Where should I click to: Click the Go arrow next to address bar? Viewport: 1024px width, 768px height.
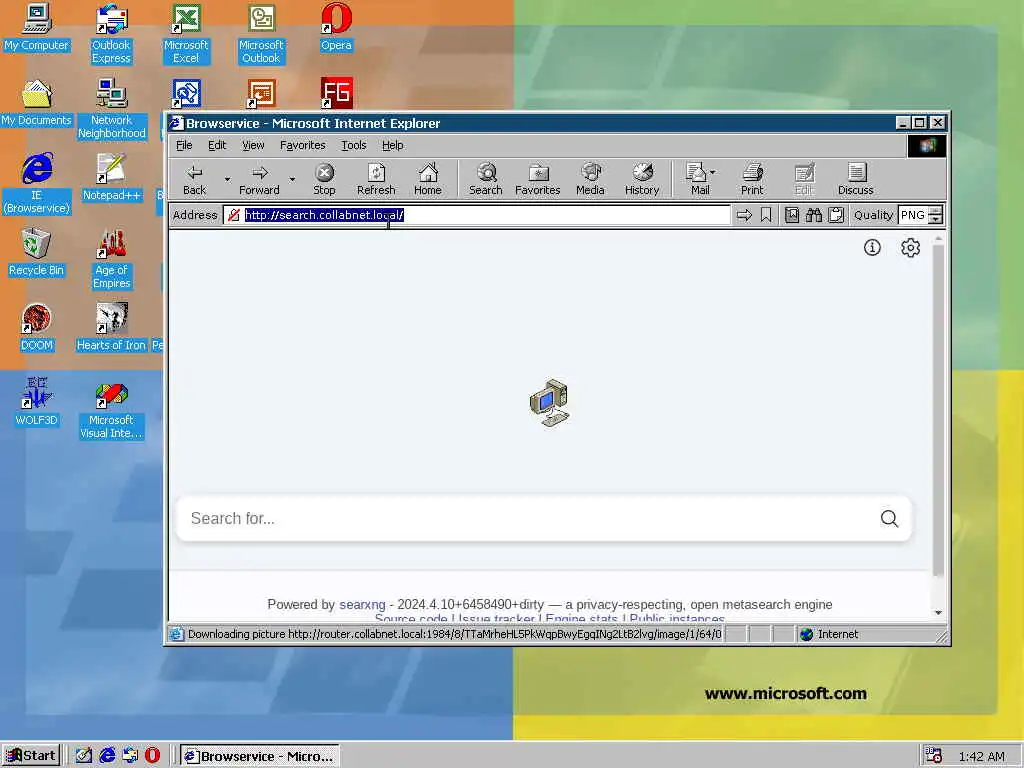[x=744, y=215]
